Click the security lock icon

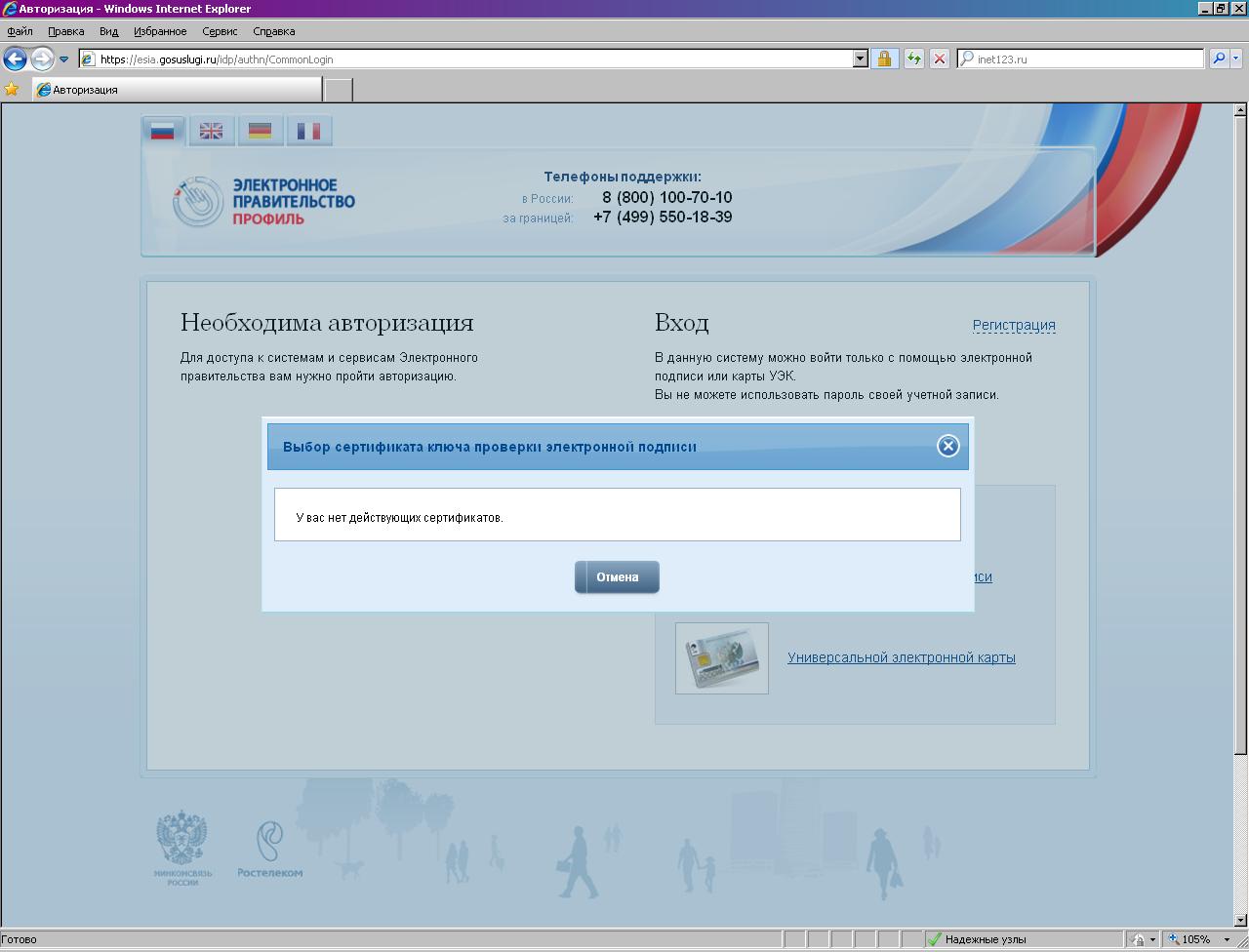click(884, 59)
